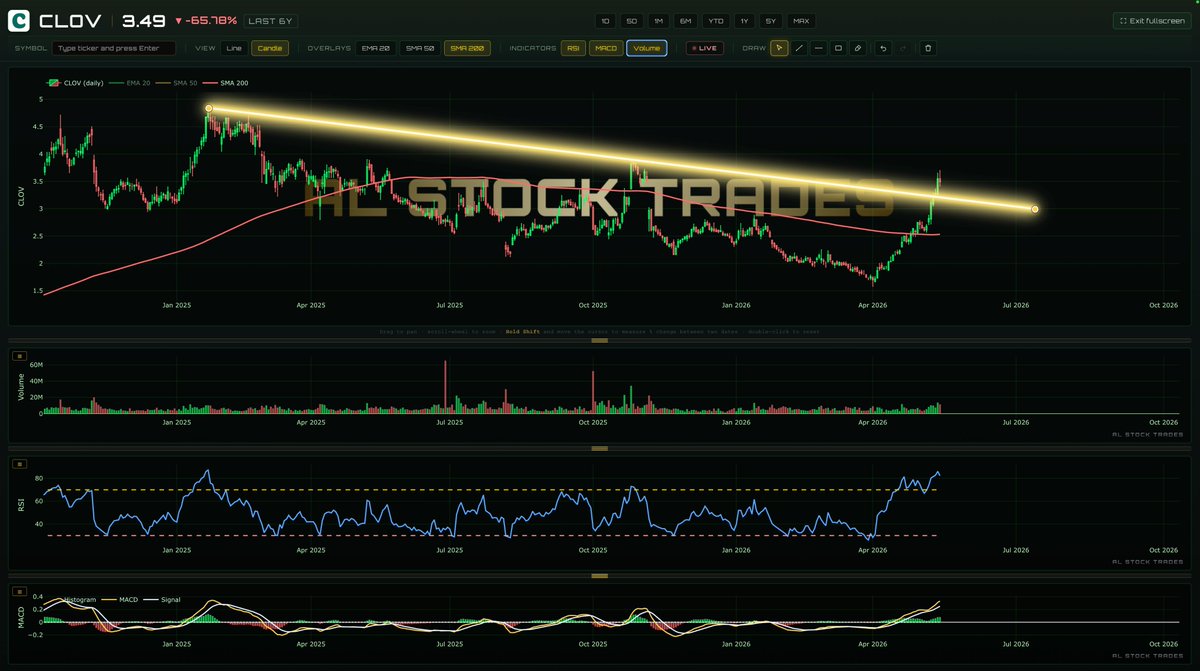Click the trendline start handle near 4.8
Image resolution: width=1200 pixels, height=671 pixels.
(x=208, y=108)
